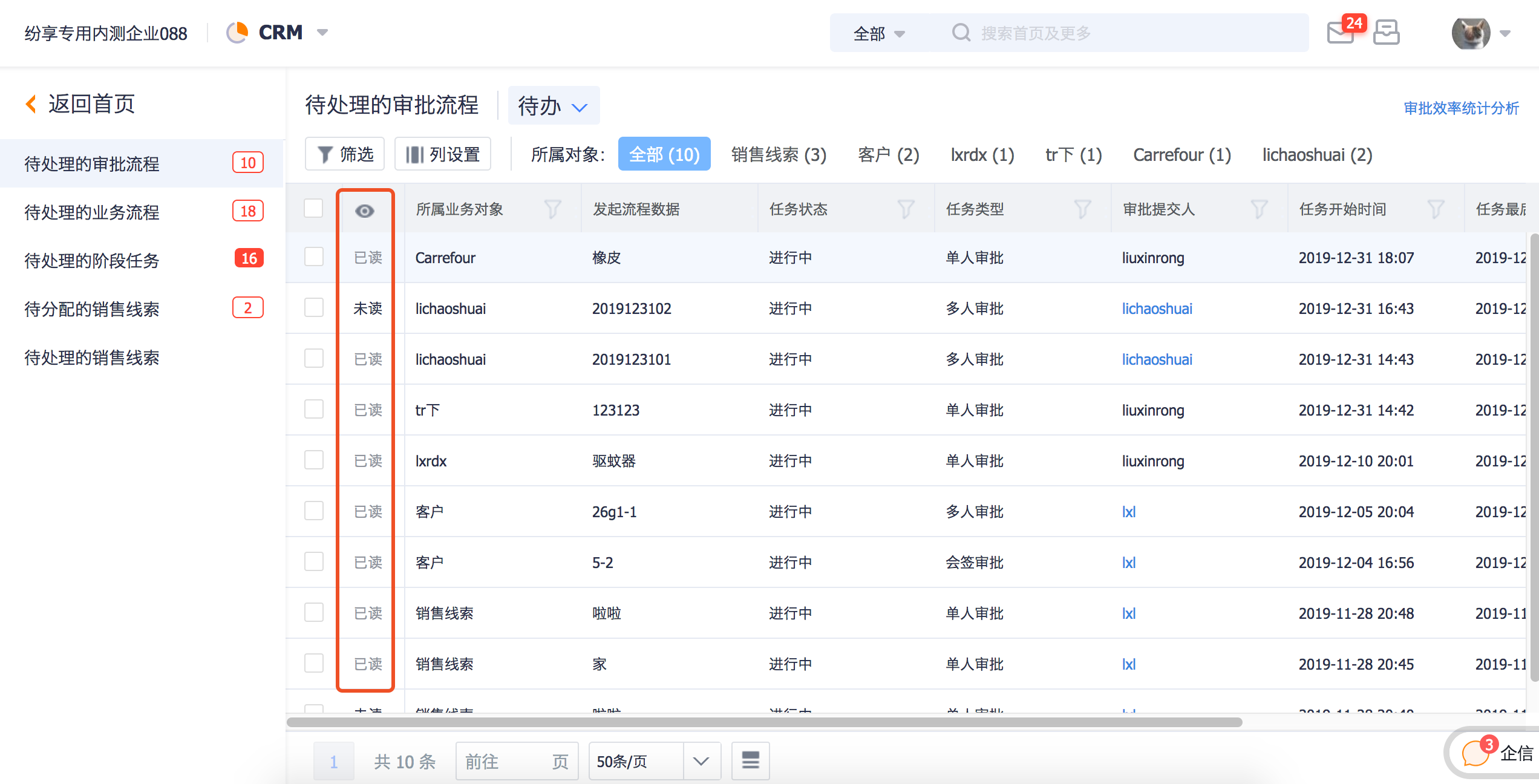Open filter icon on 审批提交人 column

1258,209
